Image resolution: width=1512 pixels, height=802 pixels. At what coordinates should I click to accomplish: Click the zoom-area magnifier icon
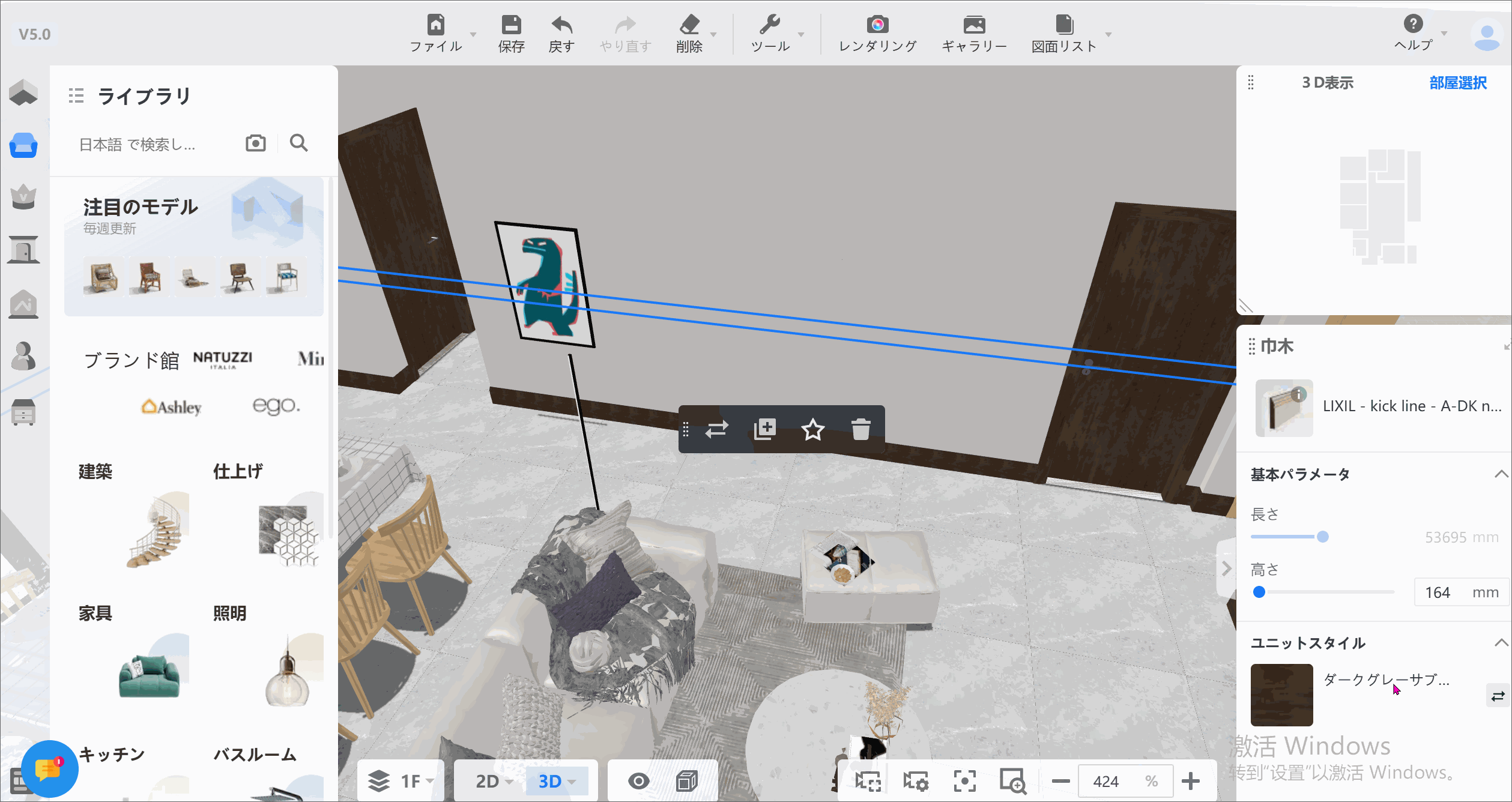pos(1012,781)
